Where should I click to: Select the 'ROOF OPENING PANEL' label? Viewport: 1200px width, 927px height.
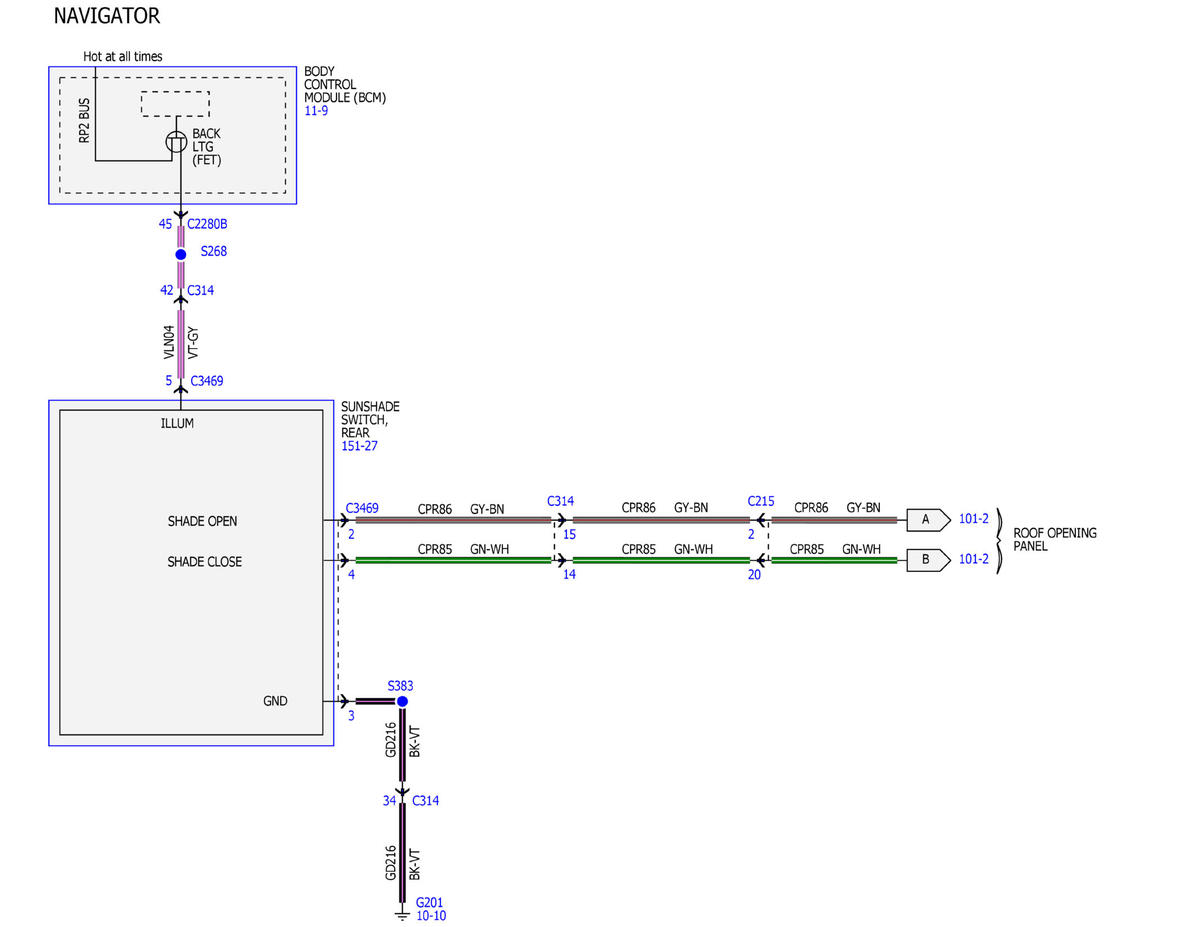click(1055, 539)
